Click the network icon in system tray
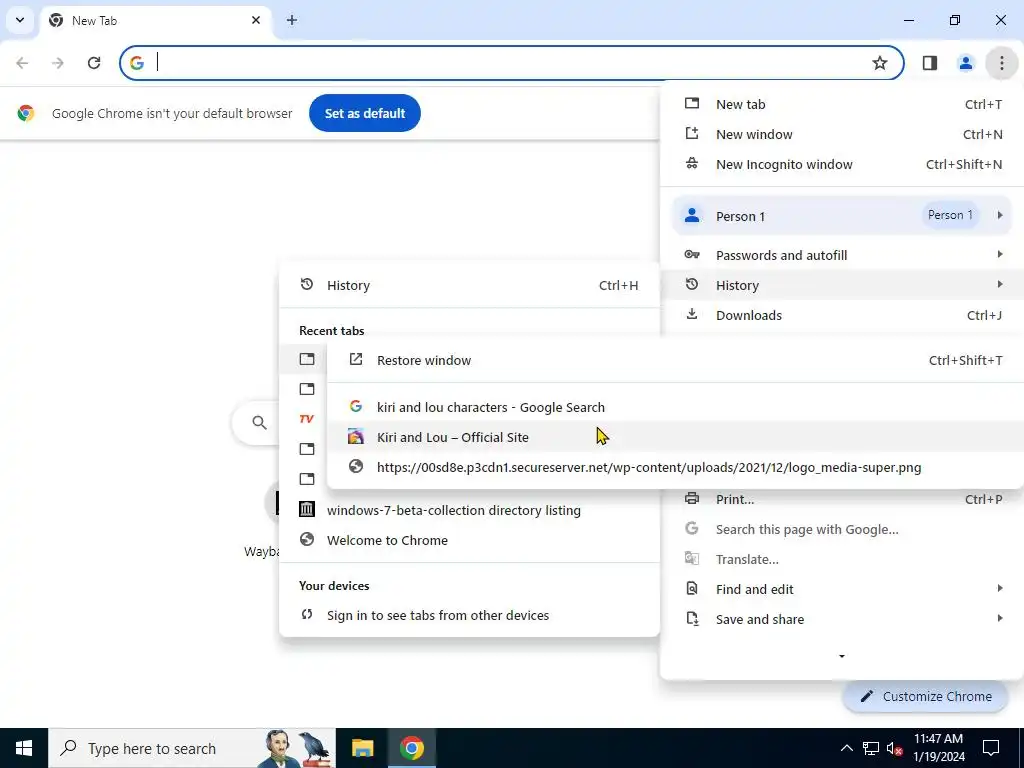 click(x=871, y=748)
